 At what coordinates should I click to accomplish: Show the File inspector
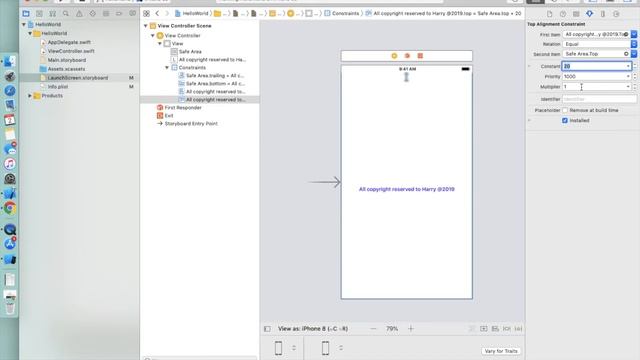point(549,14)
